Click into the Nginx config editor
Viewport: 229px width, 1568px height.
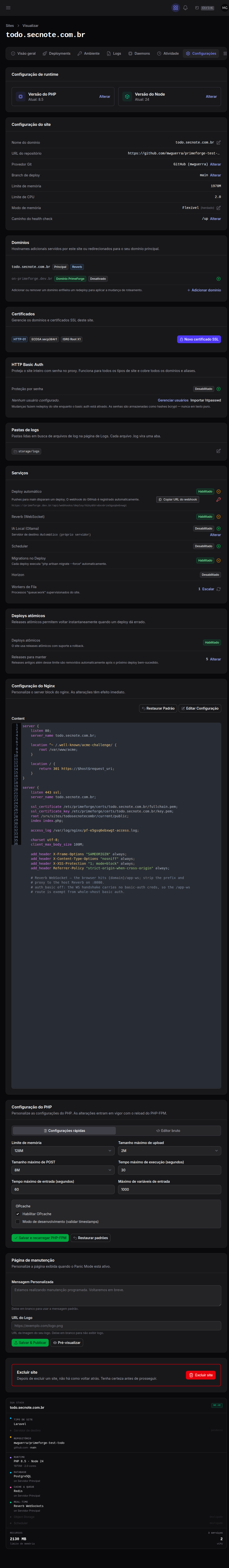[116, 906]
